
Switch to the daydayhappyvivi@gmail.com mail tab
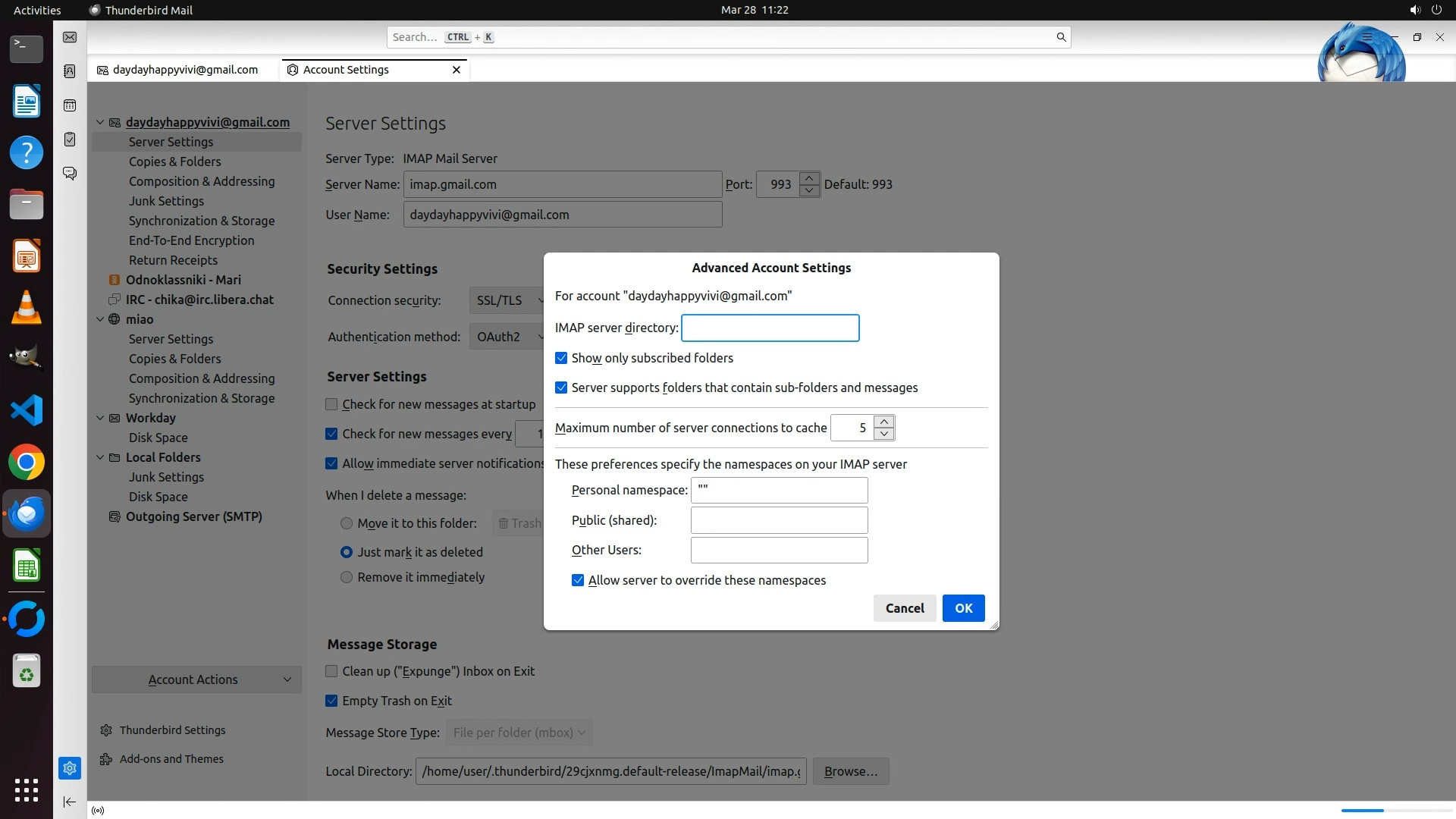pyautogui.click(x=185, y=70)
